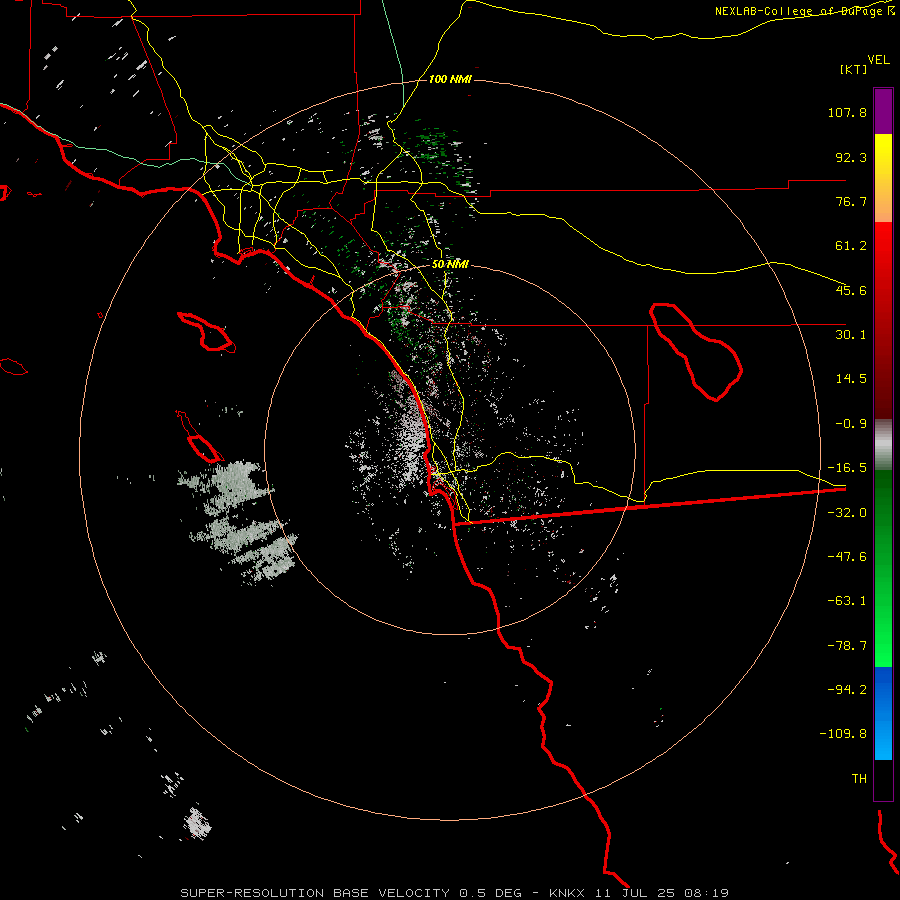Click the [KT] units label
Viewport: 900px width, 900px height.
(854, 69)
